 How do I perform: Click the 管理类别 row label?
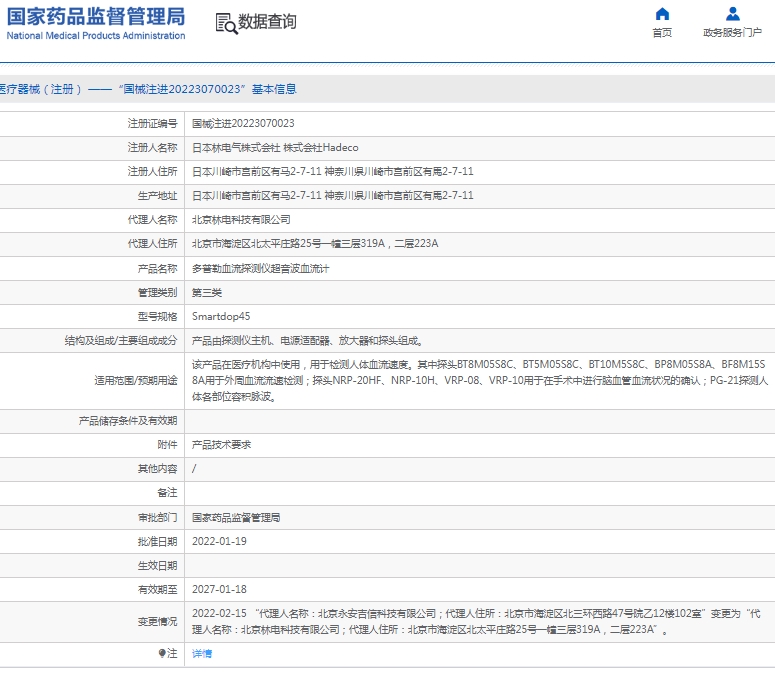click(157, 293)
